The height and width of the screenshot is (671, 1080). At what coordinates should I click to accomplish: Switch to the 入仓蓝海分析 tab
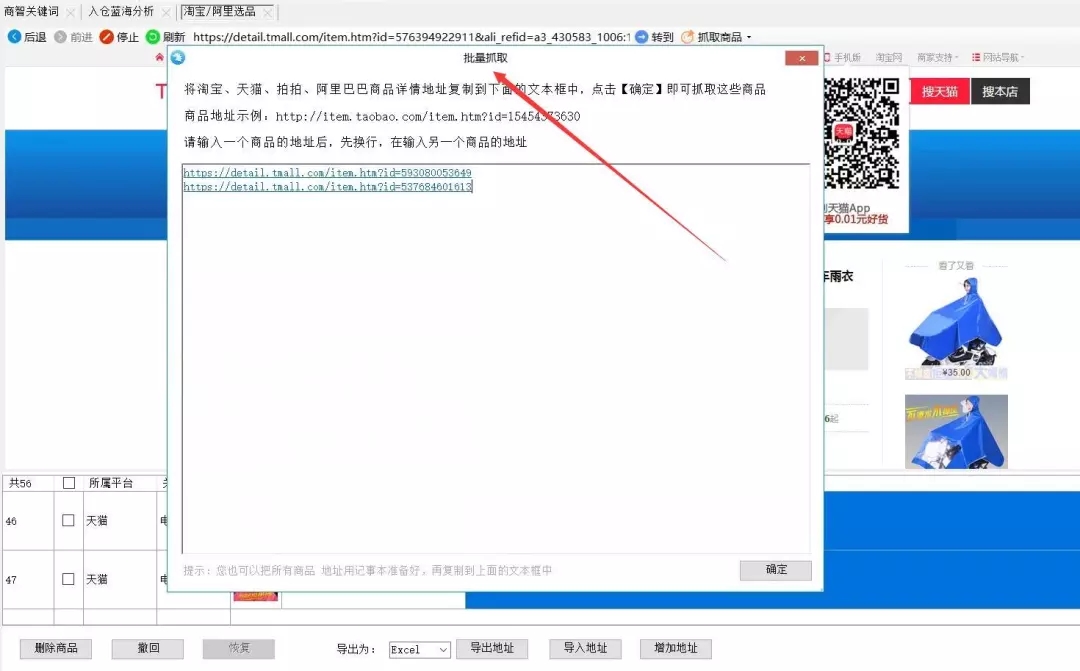click(x=121, y=12)
